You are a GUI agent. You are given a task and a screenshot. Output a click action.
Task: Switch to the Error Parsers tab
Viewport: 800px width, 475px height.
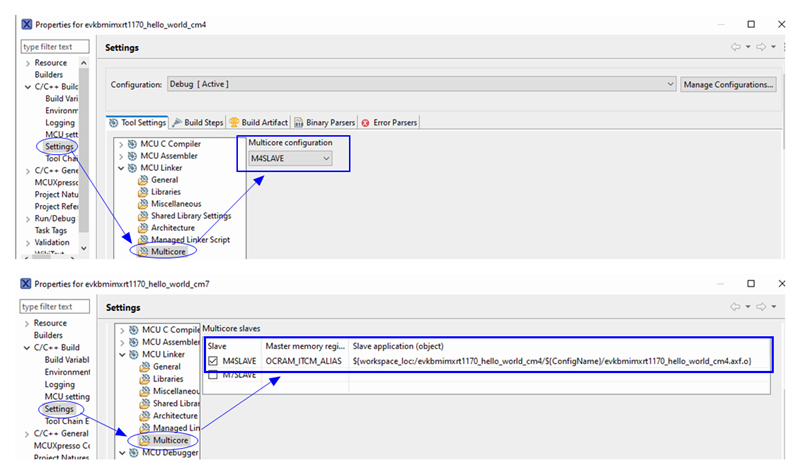(x=389, y=123)
